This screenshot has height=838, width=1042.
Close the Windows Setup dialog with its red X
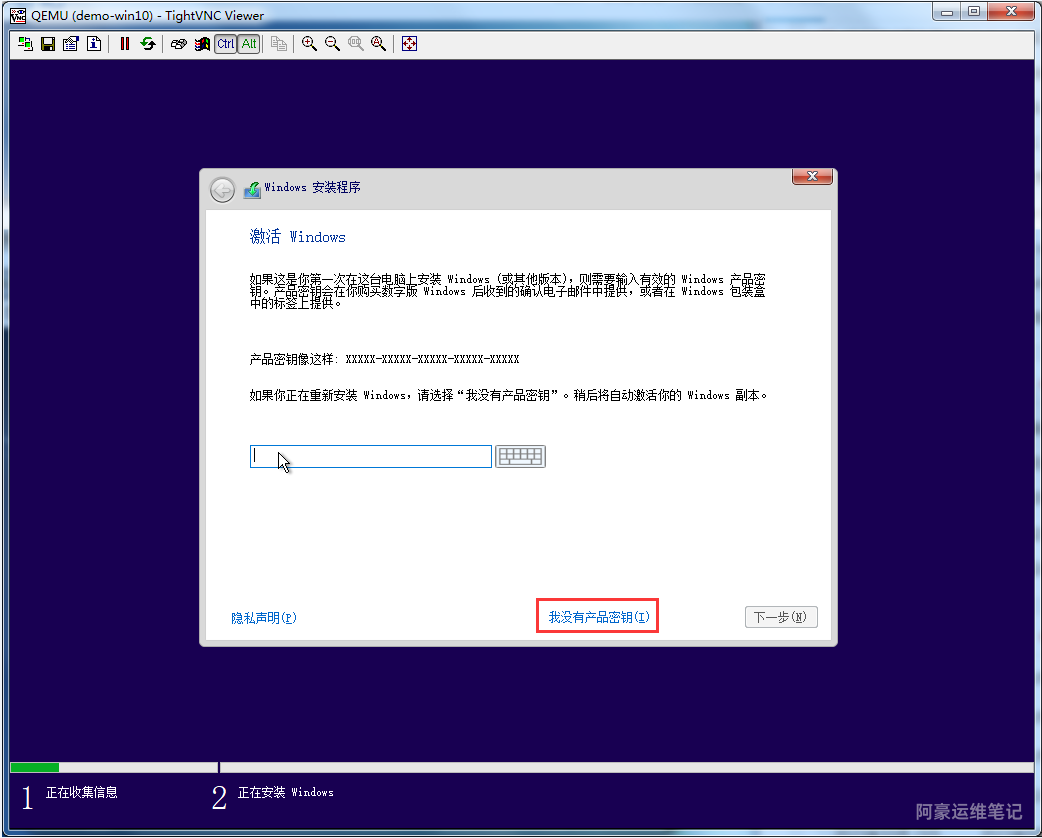click(811, 176)
